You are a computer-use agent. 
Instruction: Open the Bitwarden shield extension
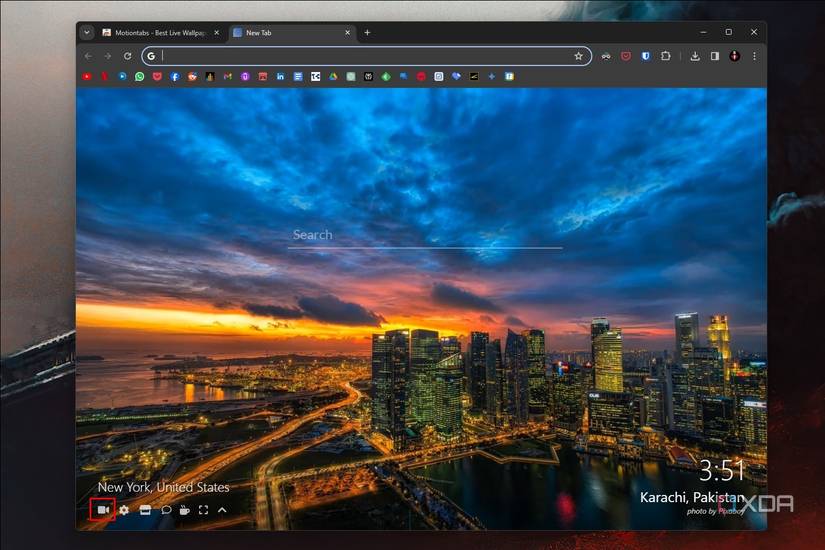tap(646, 56)
